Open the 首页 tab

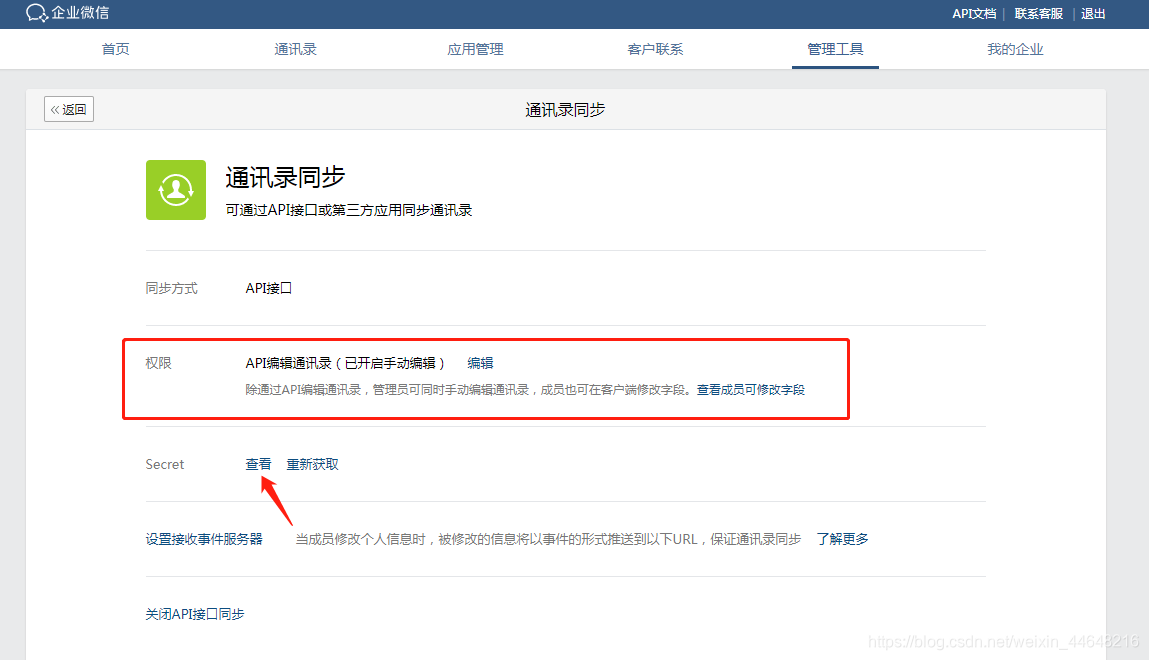[x=115, y=49]
